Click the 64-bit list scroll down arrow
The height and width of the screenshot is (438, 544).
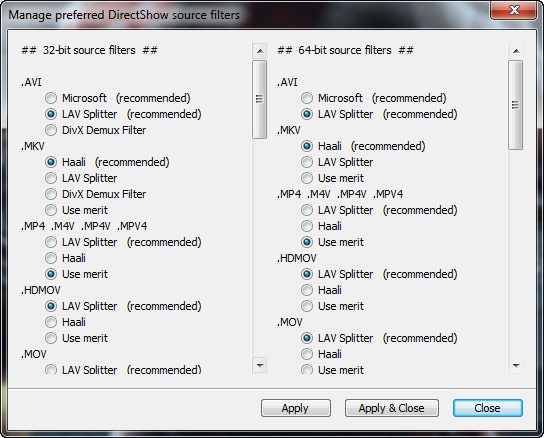coord(516,365)
